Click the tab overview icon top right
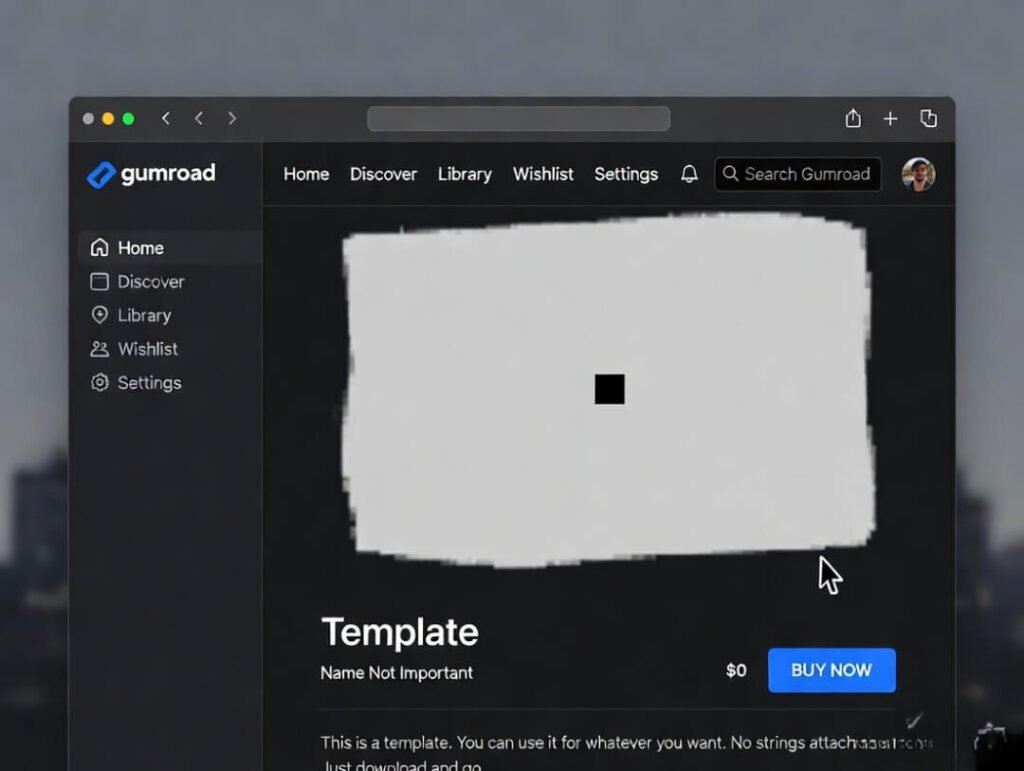The image size is (1024, 771). 928,118
